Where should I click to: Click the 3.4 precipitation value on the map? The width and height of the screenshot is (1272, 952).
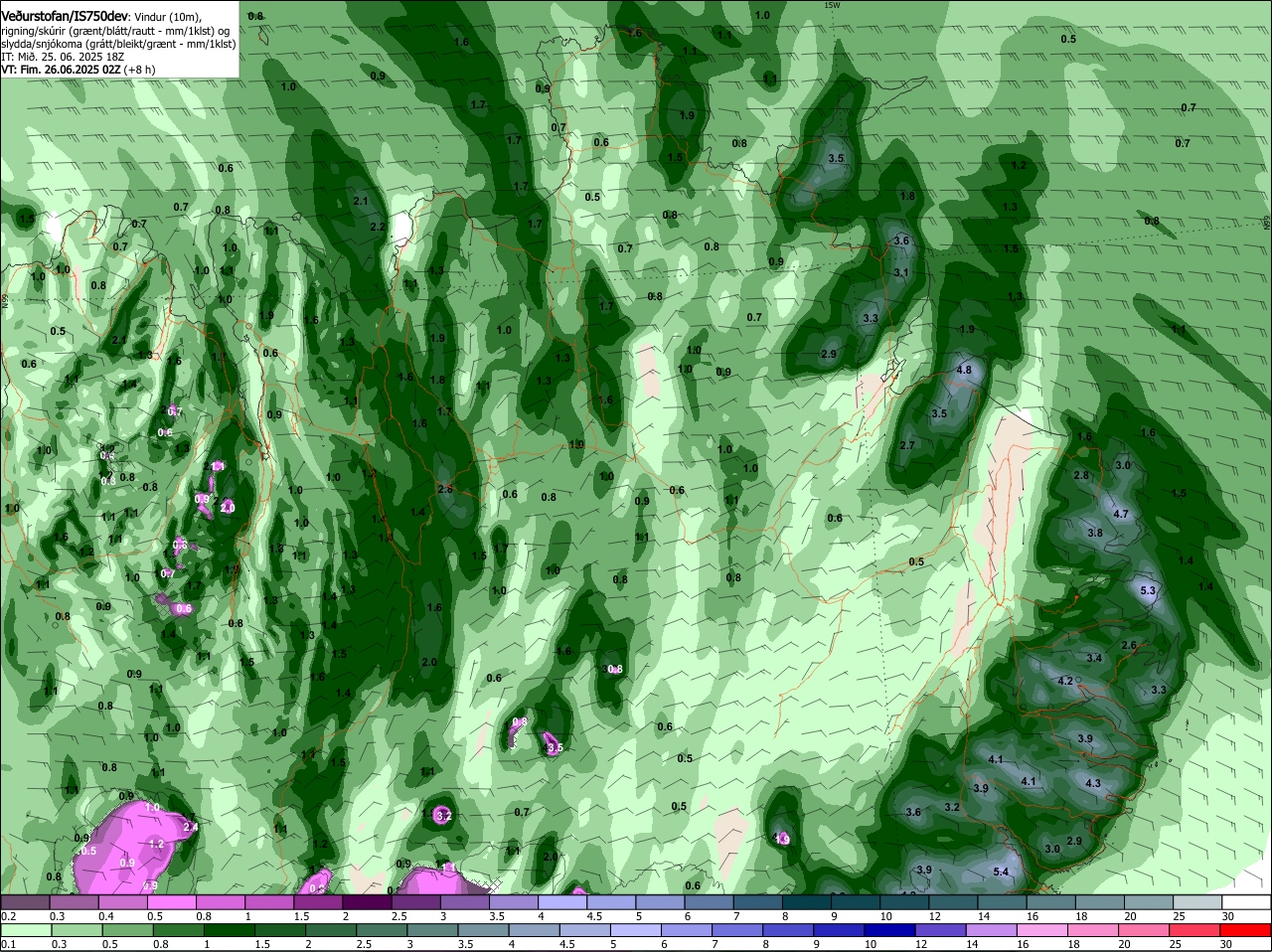(x=1094, y=658)
